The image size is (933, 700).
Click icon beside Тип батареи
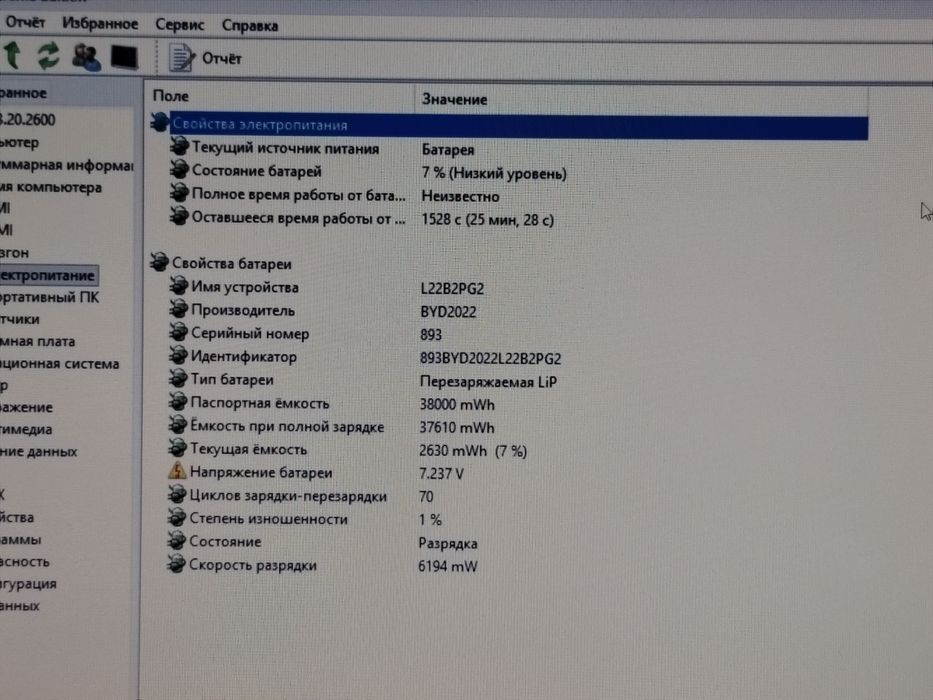point(178,377)
